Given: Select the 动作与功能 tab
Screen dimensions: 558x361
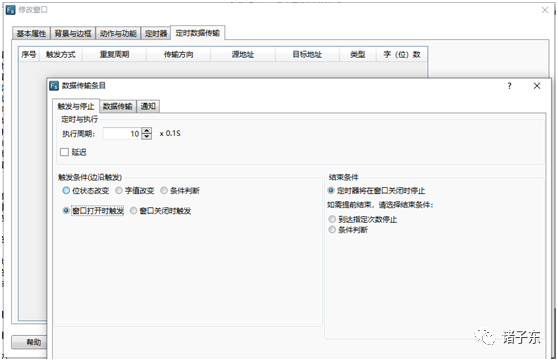Looking at the screenshot, I should pyautogui.click(x=118, y=33).
